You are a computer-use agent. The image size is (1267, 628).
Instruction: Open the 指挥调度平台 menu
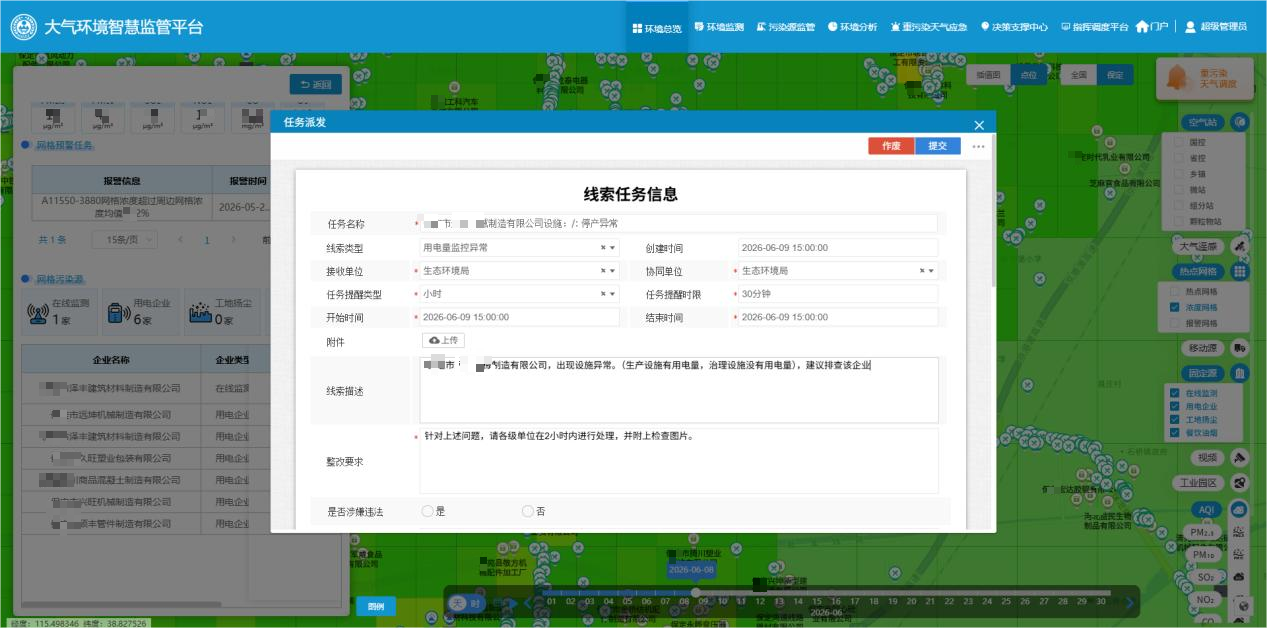coord(1094,27)
